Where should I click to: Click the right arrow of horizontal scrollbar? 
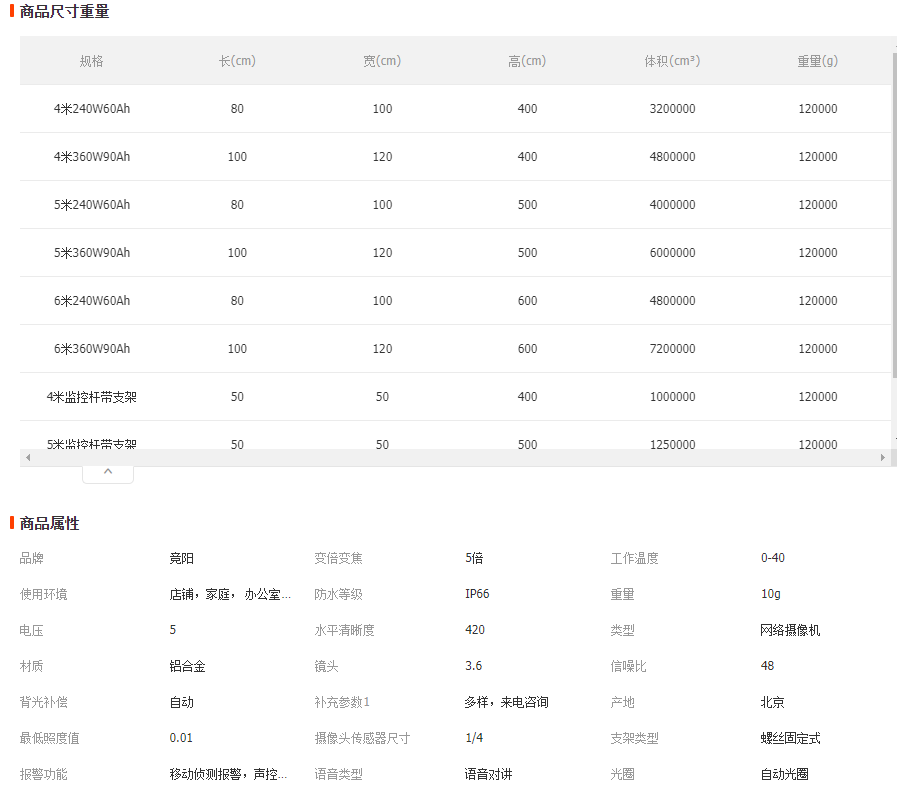point(882,458)
